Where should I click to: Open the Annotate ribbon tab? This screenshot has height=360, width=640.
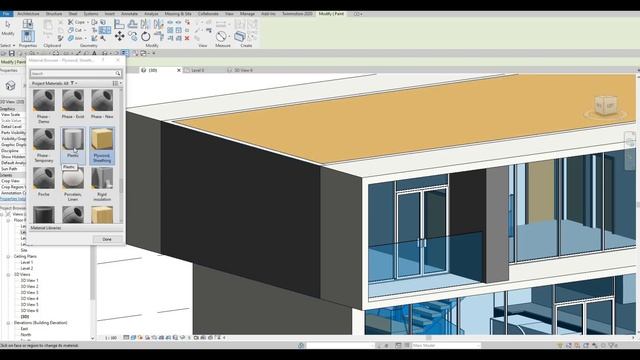129,14
